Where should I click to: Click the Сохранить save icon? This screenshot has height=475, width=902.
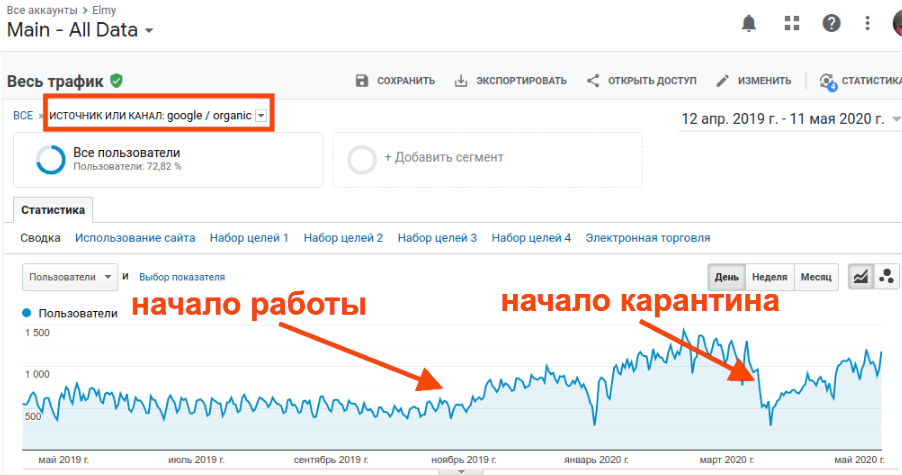point(362,81)
